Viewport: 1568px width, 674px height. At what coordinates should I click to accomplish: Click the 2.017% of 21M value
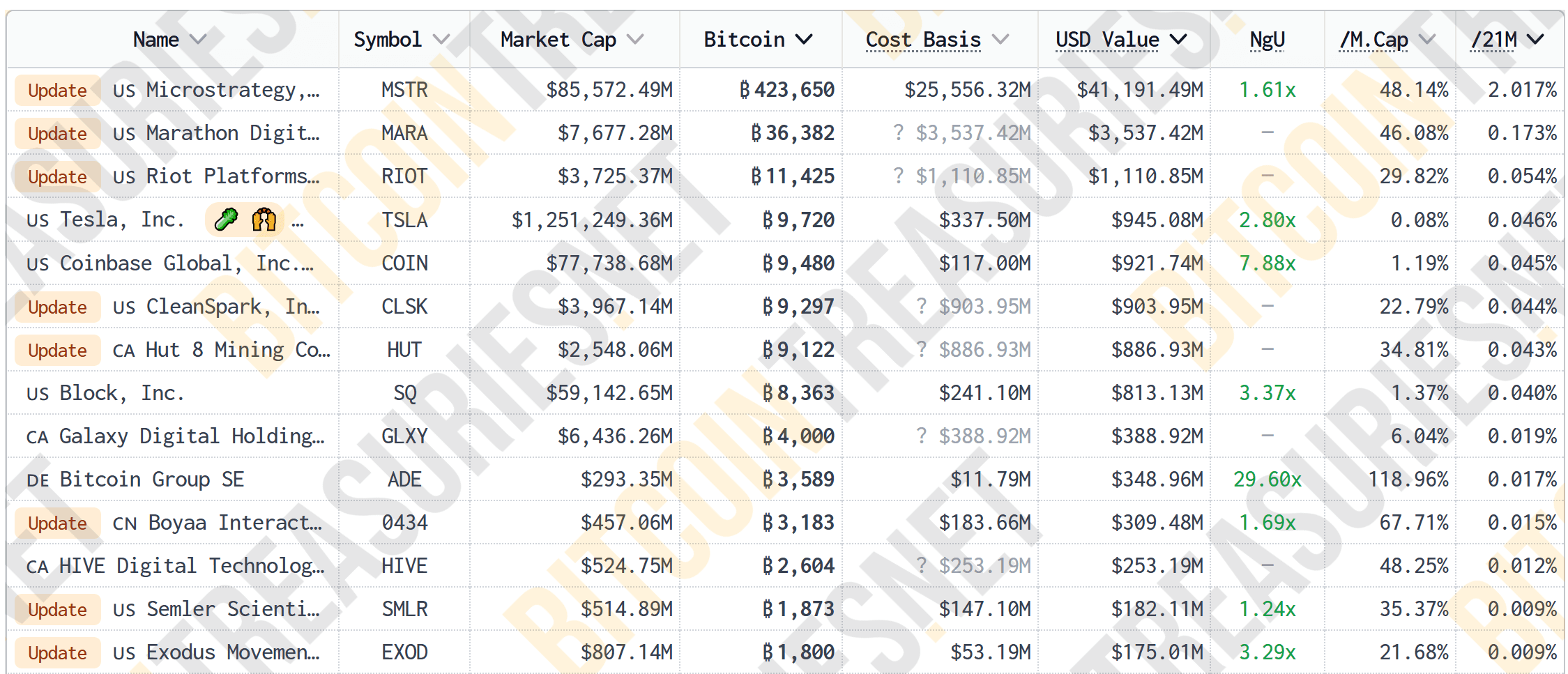point(1523,90)
